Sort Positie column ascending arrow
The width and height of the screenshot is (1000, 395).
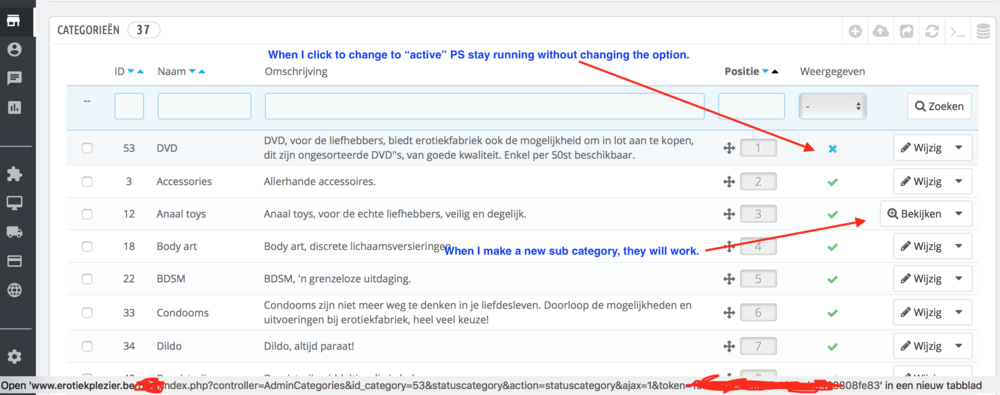tap(775, 72)
